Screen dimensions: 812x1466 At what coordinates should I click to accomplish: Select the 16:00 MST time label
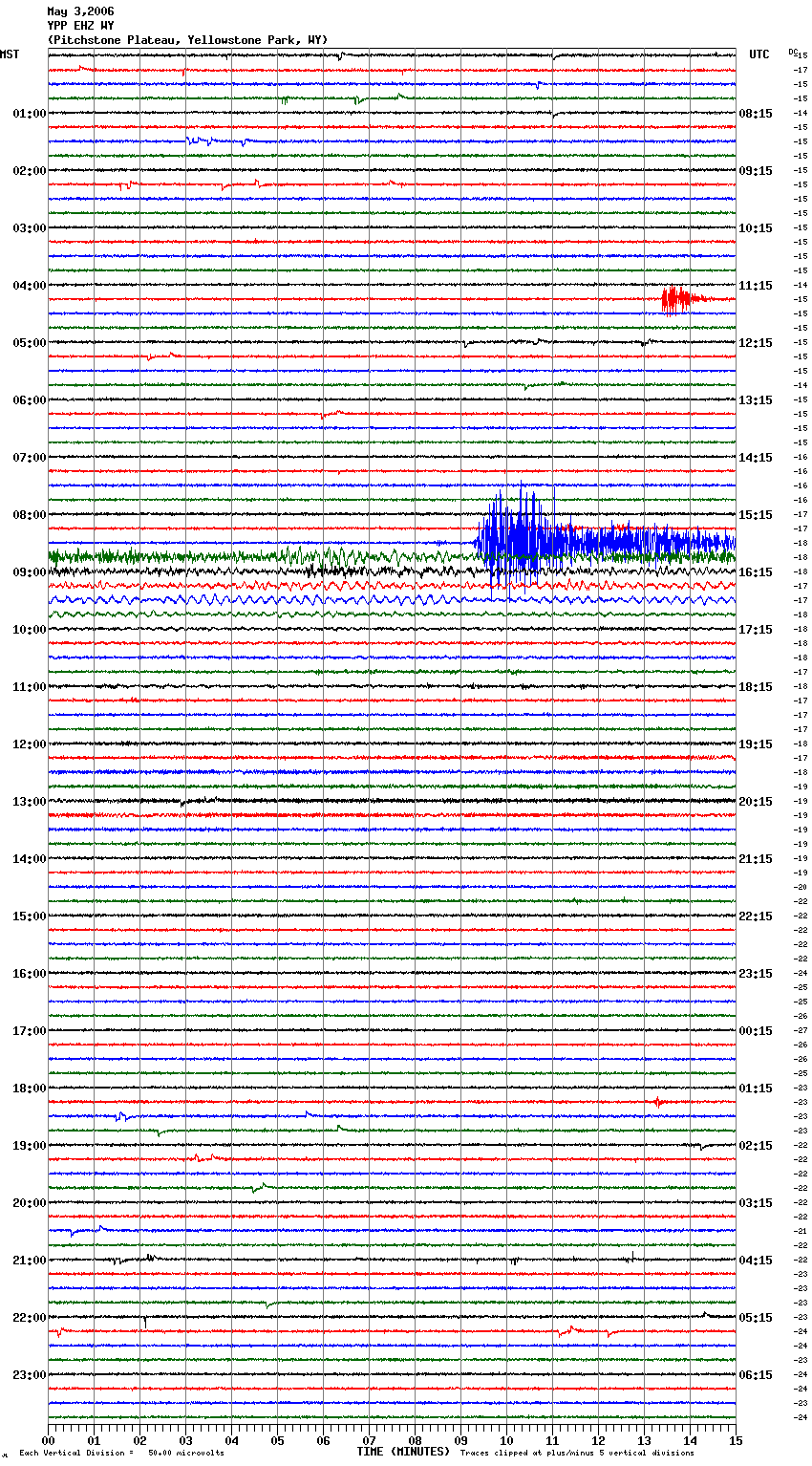point(30,974)
